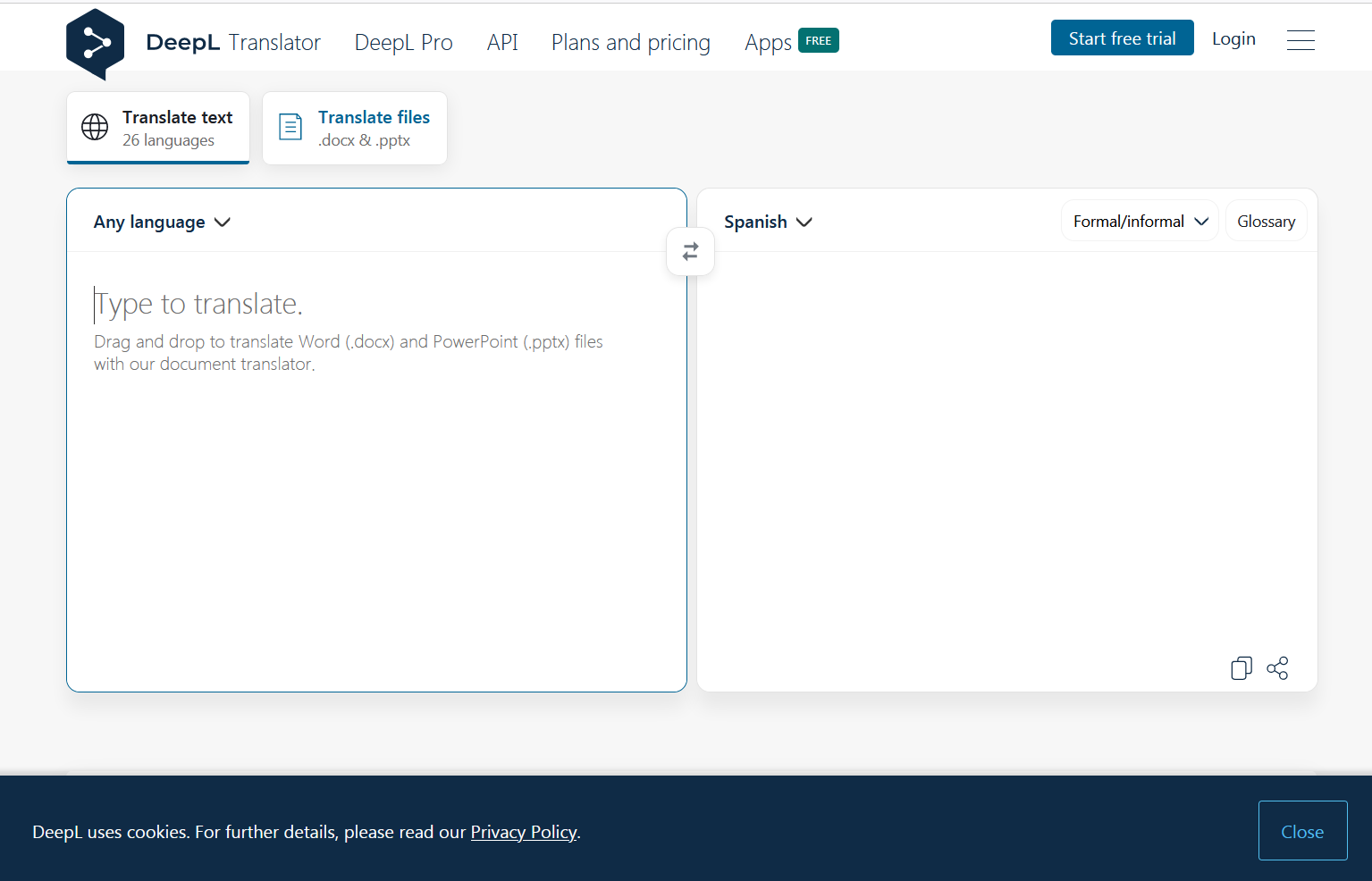
Task: Click the DeepL Translator title link
Action: pyautogui.click(x=232, y=42)
